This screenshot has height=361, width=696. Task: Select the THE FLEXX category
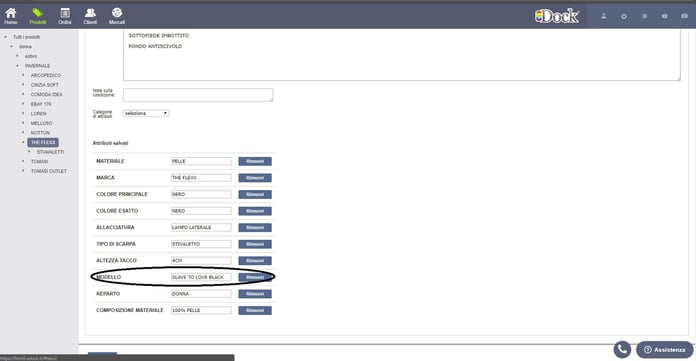[43, 143]
